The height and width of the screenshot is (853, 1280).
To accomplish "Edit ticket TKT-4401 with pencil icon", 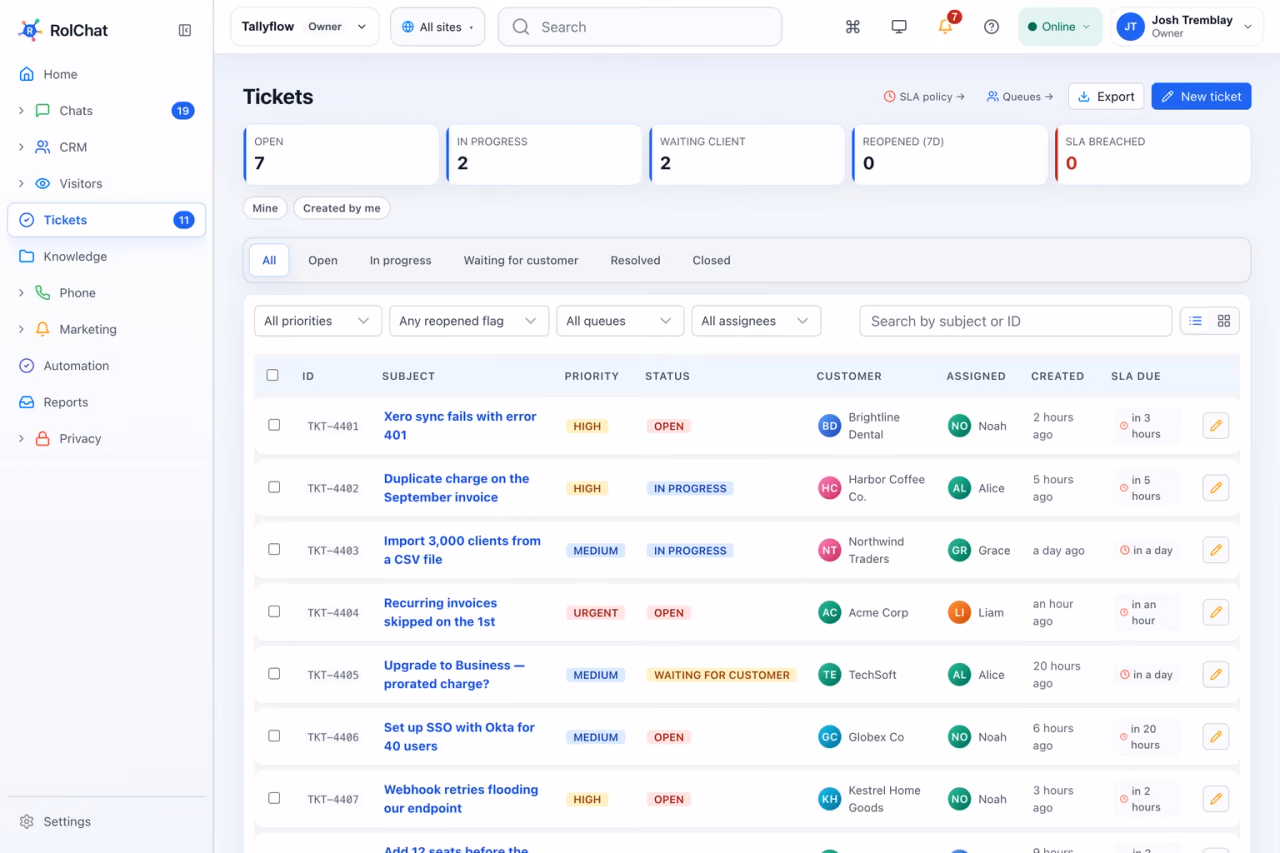I will tap(1216, 426).
